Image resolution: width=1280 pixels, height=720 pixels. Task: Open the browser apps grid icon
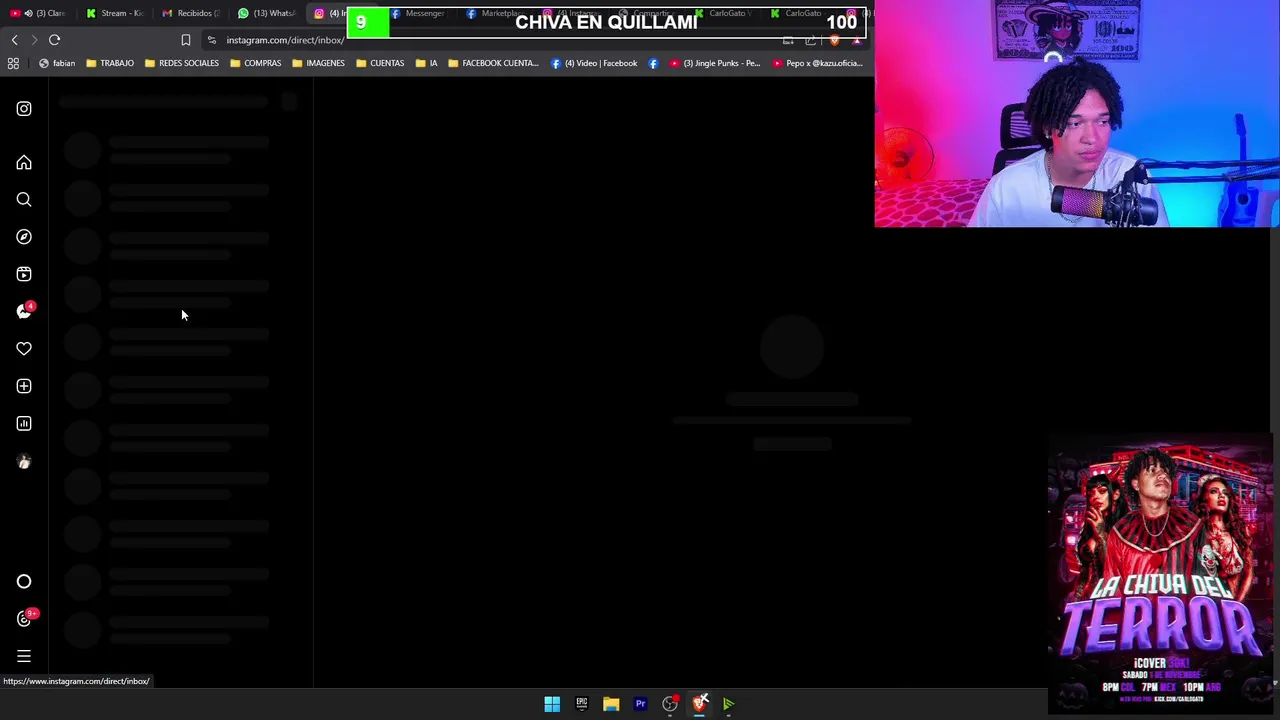click(x=13, y=63)
